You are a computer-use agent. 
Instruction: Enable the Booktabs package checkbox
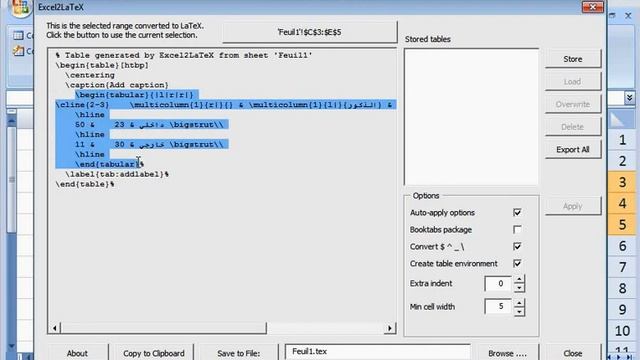tap(517, 230)
